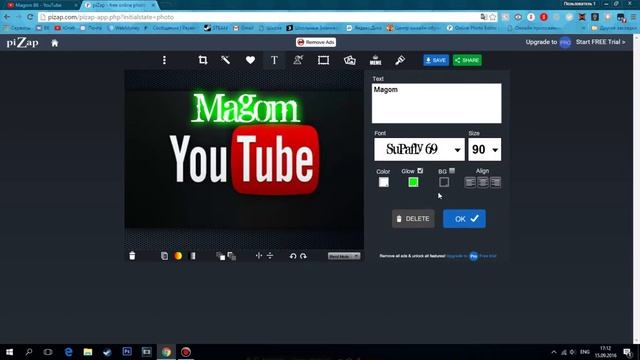Click Upgrade to PRO link
The width and height of the screenshot is (640, 360).
548,42
